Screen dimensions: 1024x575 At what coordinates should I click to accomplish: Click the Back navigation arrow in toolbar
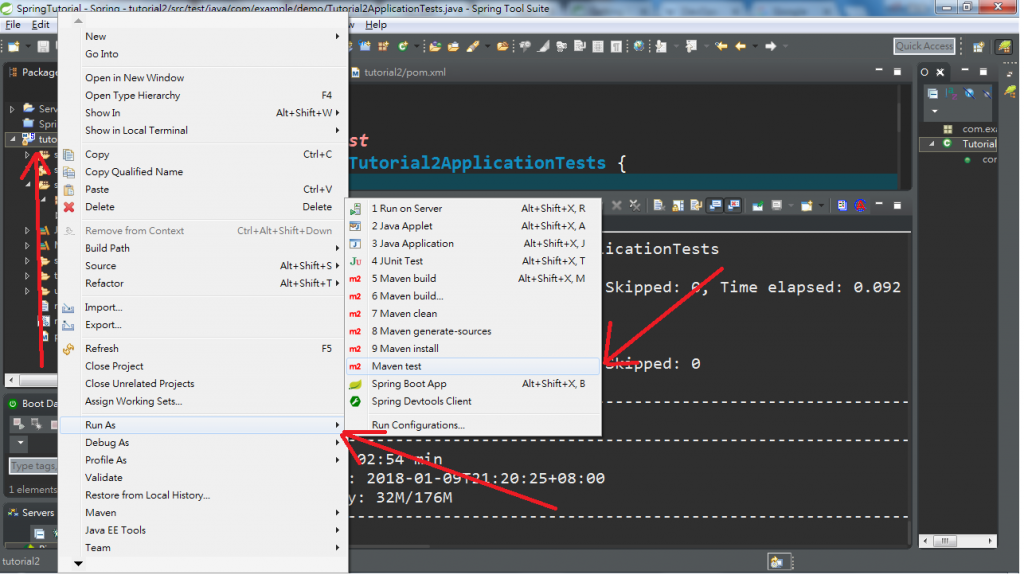pos(740,46)
